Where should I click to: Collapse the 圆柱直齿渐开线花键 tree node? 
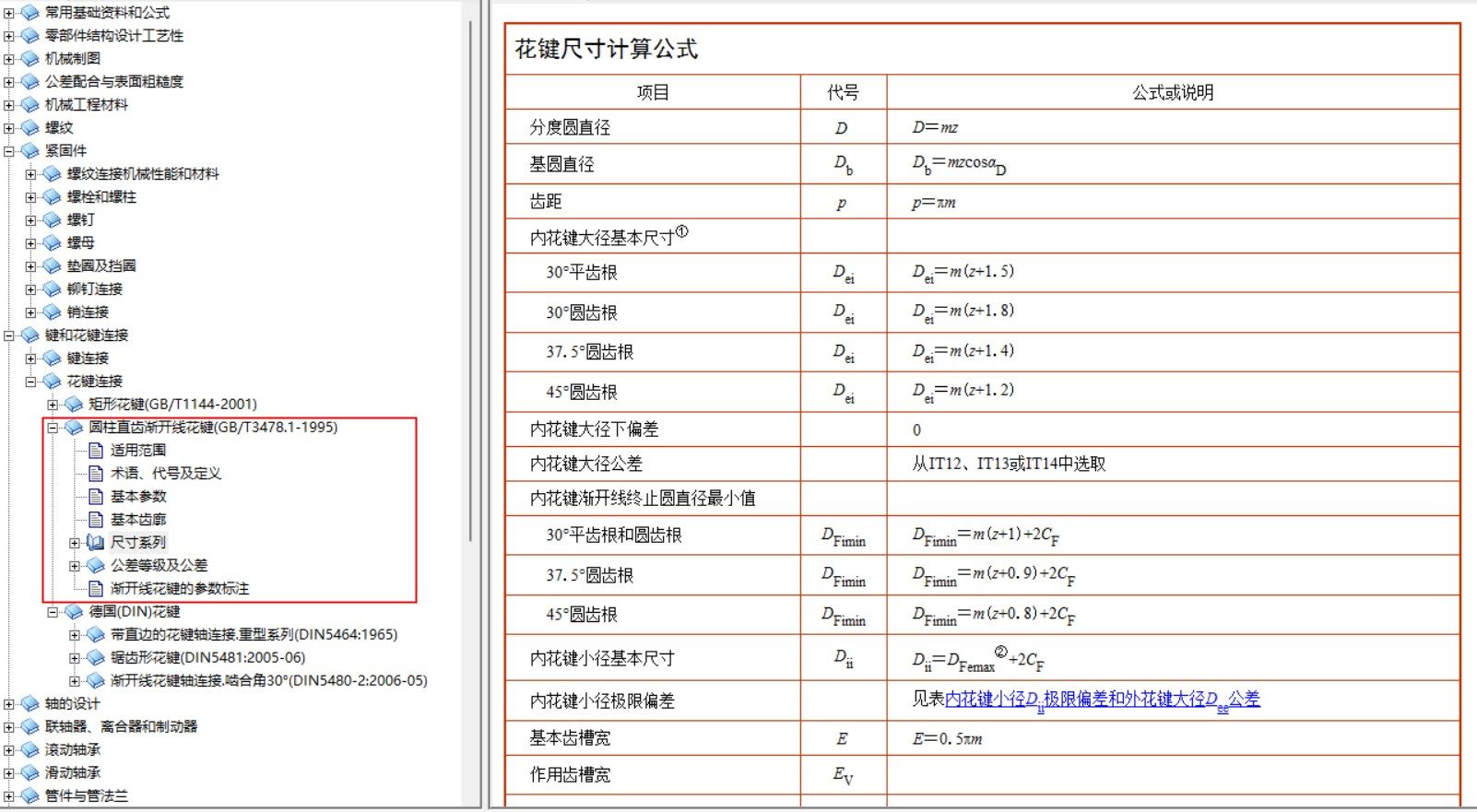tap(53, 428)
